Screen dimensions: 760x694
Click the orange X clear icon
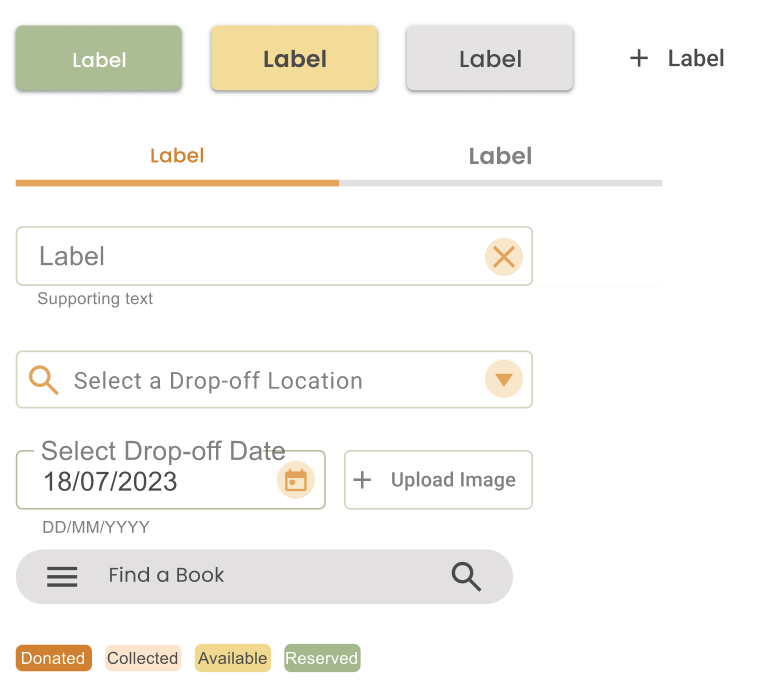pos(504,257)
